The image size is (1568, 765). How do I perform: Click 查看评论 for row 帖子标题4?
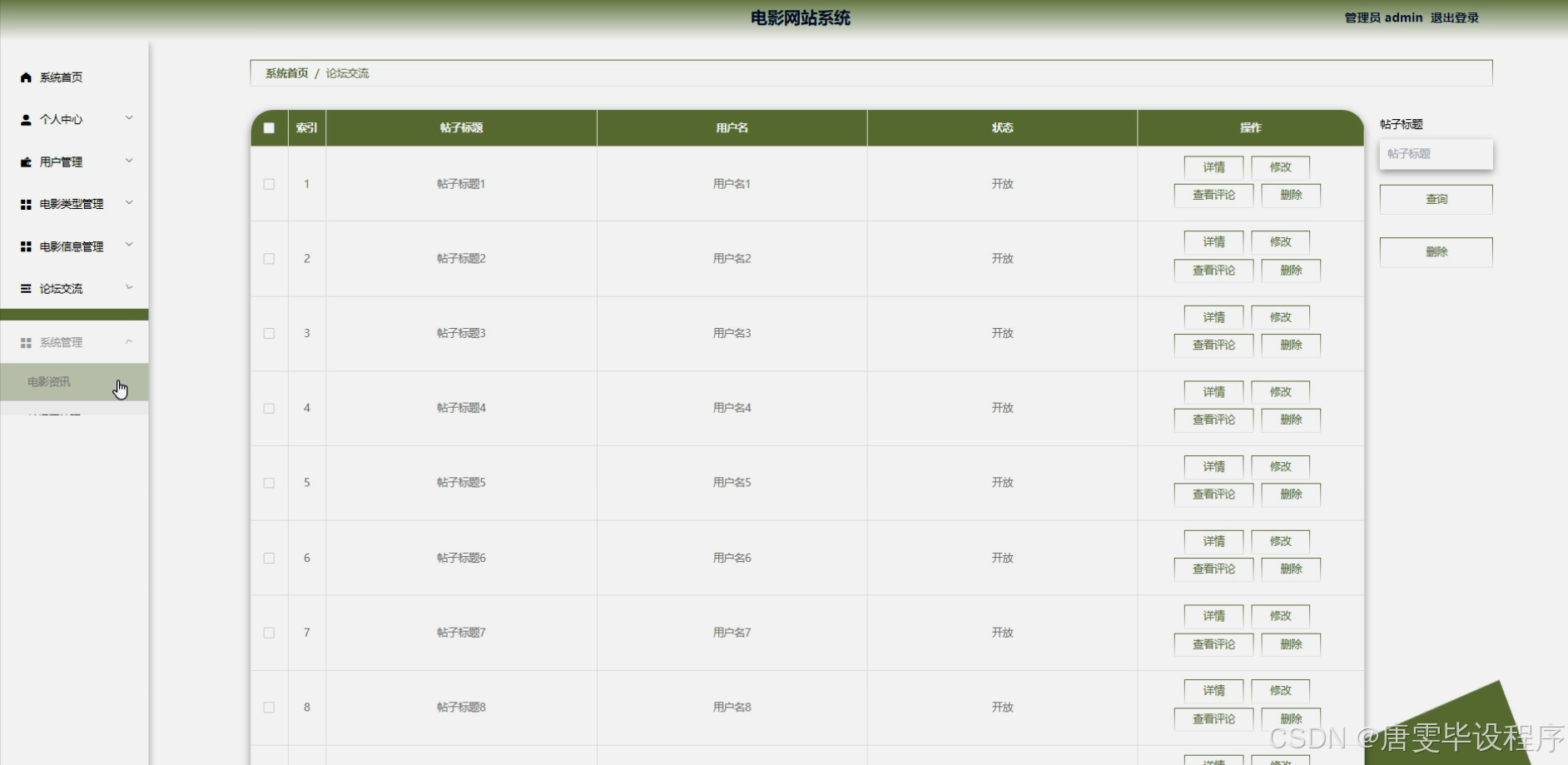[x=1213, y=420]
